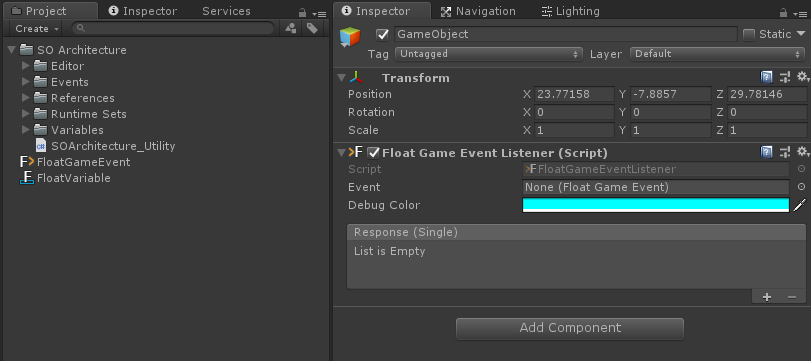Open the Inspector panel context menu
This screenshot has width=811, height=361.
pyautogui.click(x=800, y=13)
